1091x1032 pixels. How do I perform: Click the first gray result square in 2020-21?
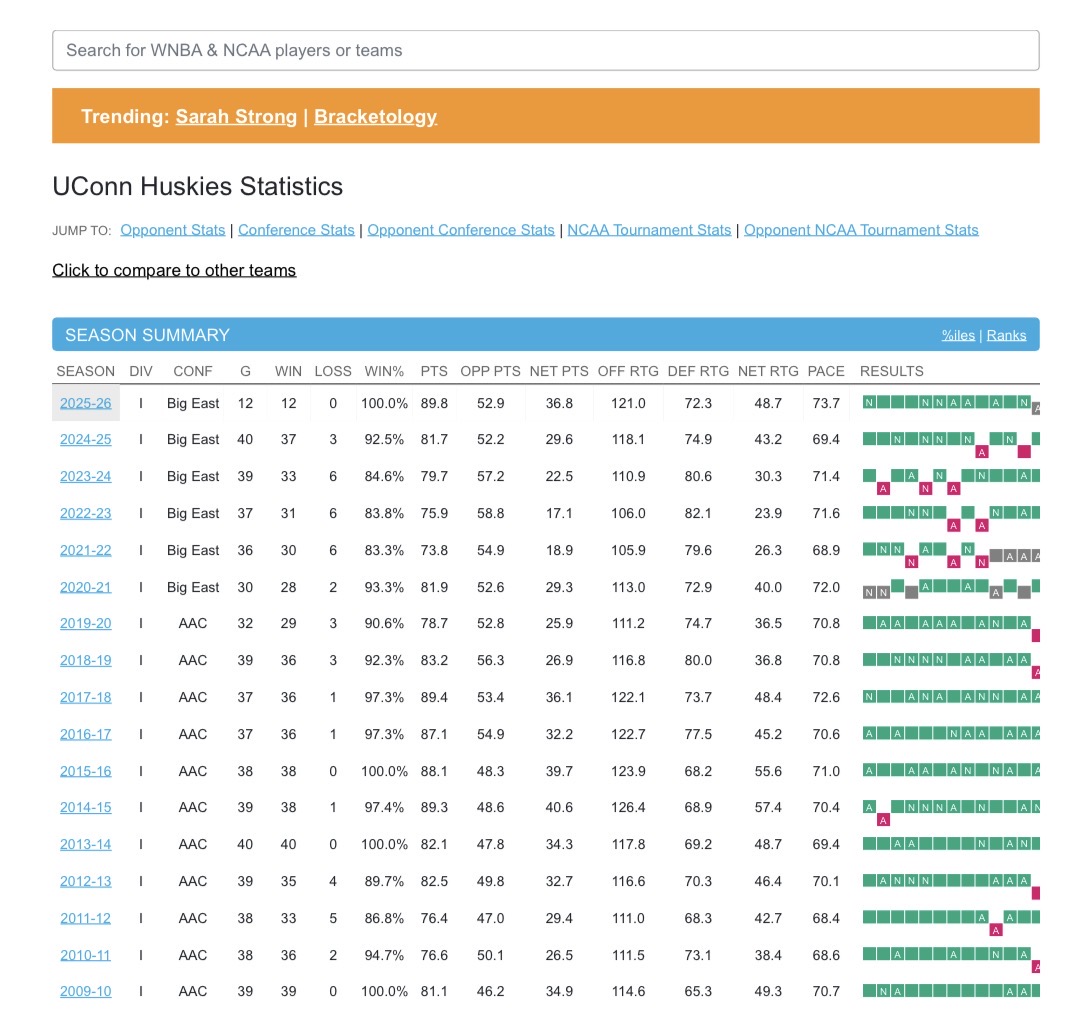(869, 592)
